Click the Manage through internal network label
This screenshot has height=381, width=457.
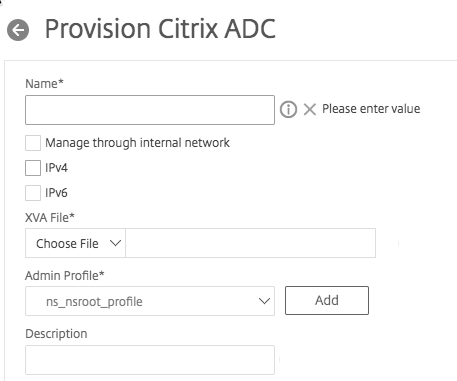[x=137, y=143]
